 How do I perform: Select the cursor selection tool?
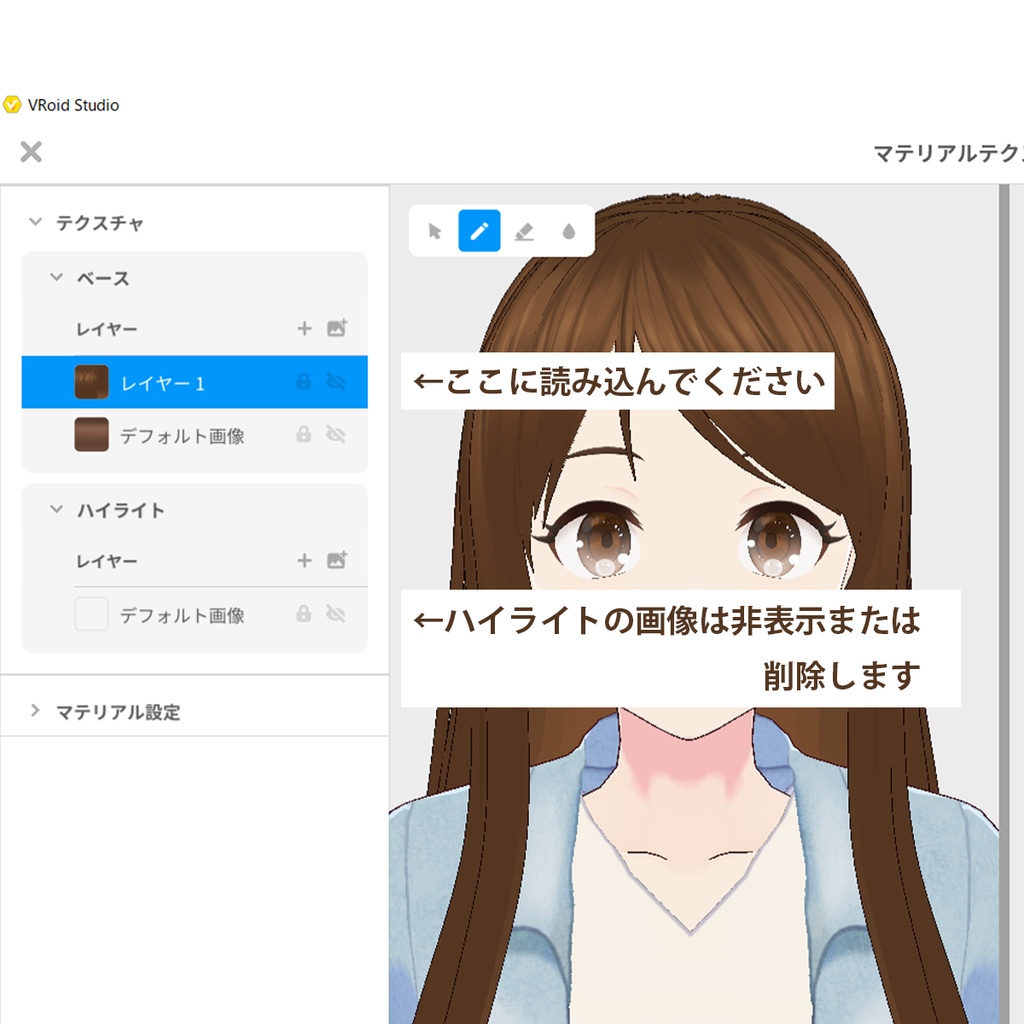point(435,231)
